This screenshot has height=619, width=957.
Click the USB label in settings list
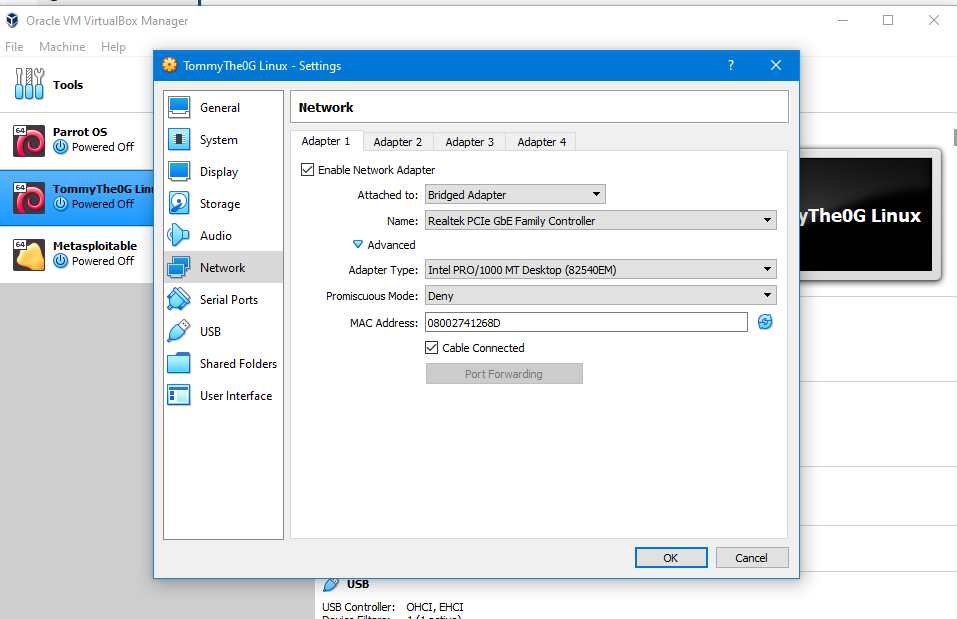tap(210, 331)
